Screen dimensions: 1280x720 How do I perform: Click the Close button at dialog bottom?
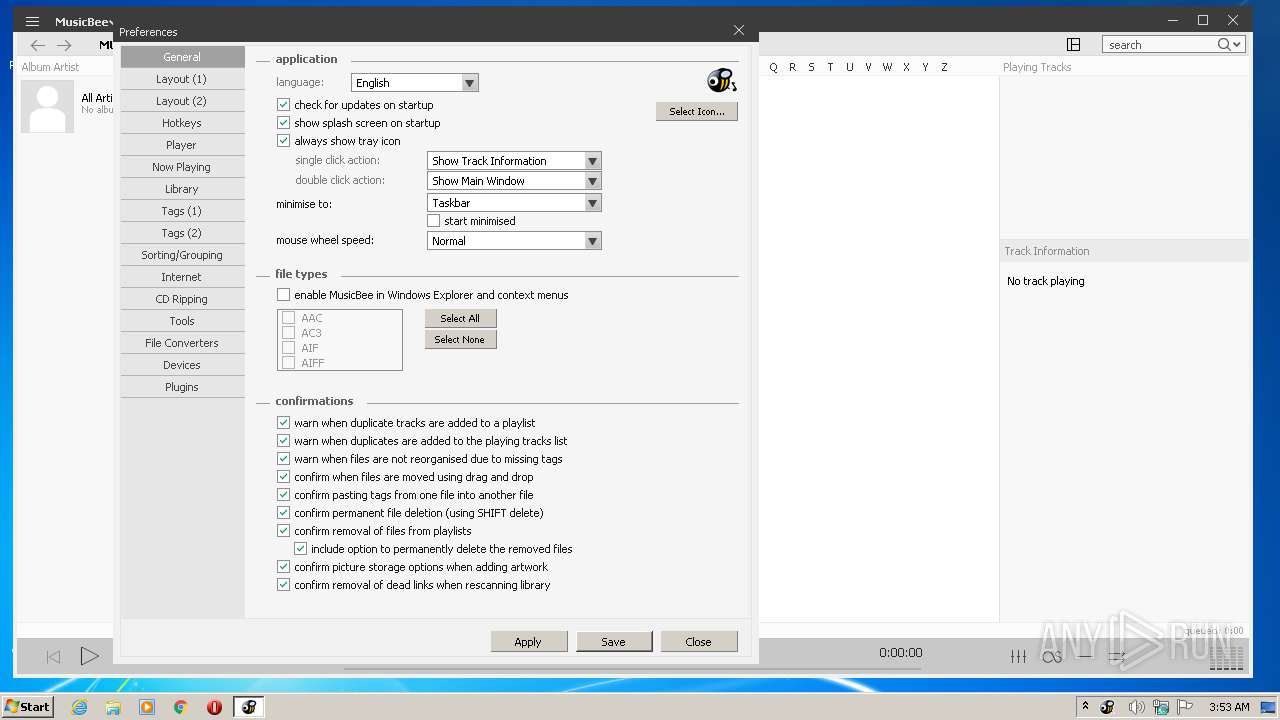point(699,641)
